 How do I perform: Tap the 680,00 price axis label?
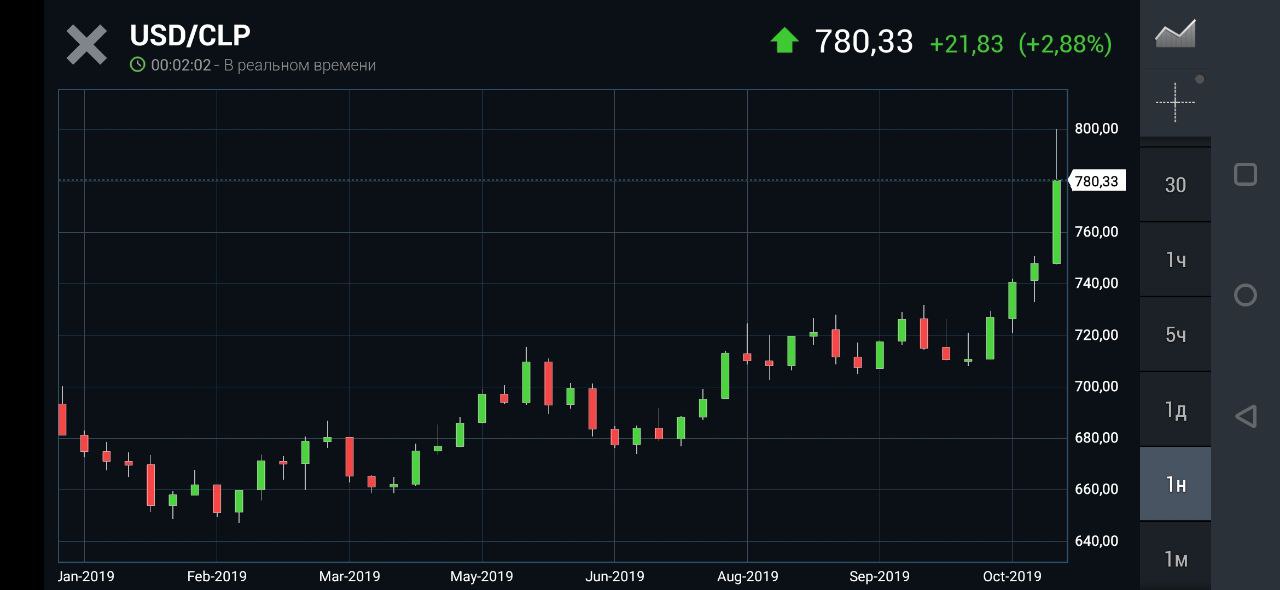[x=1096, y=438]
